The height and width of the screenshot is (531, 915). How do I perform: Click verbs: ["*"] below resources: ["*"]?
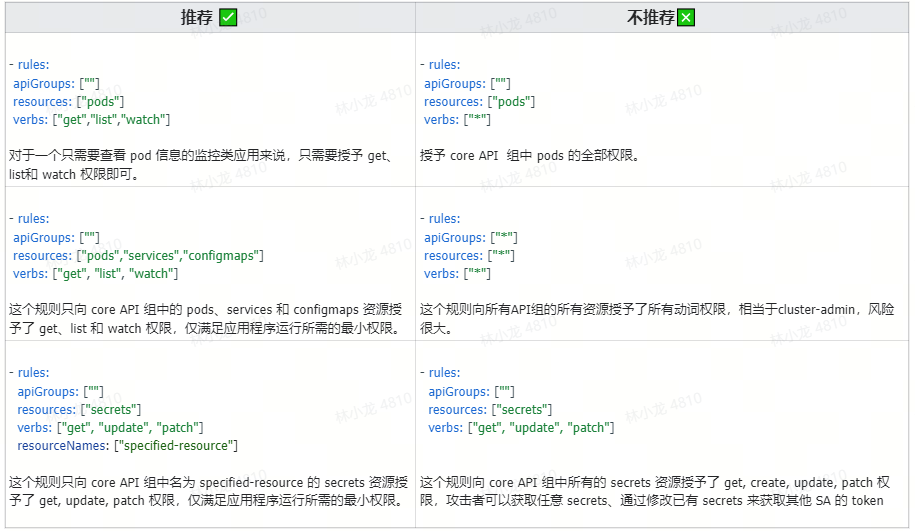click(x=457, y=274)
